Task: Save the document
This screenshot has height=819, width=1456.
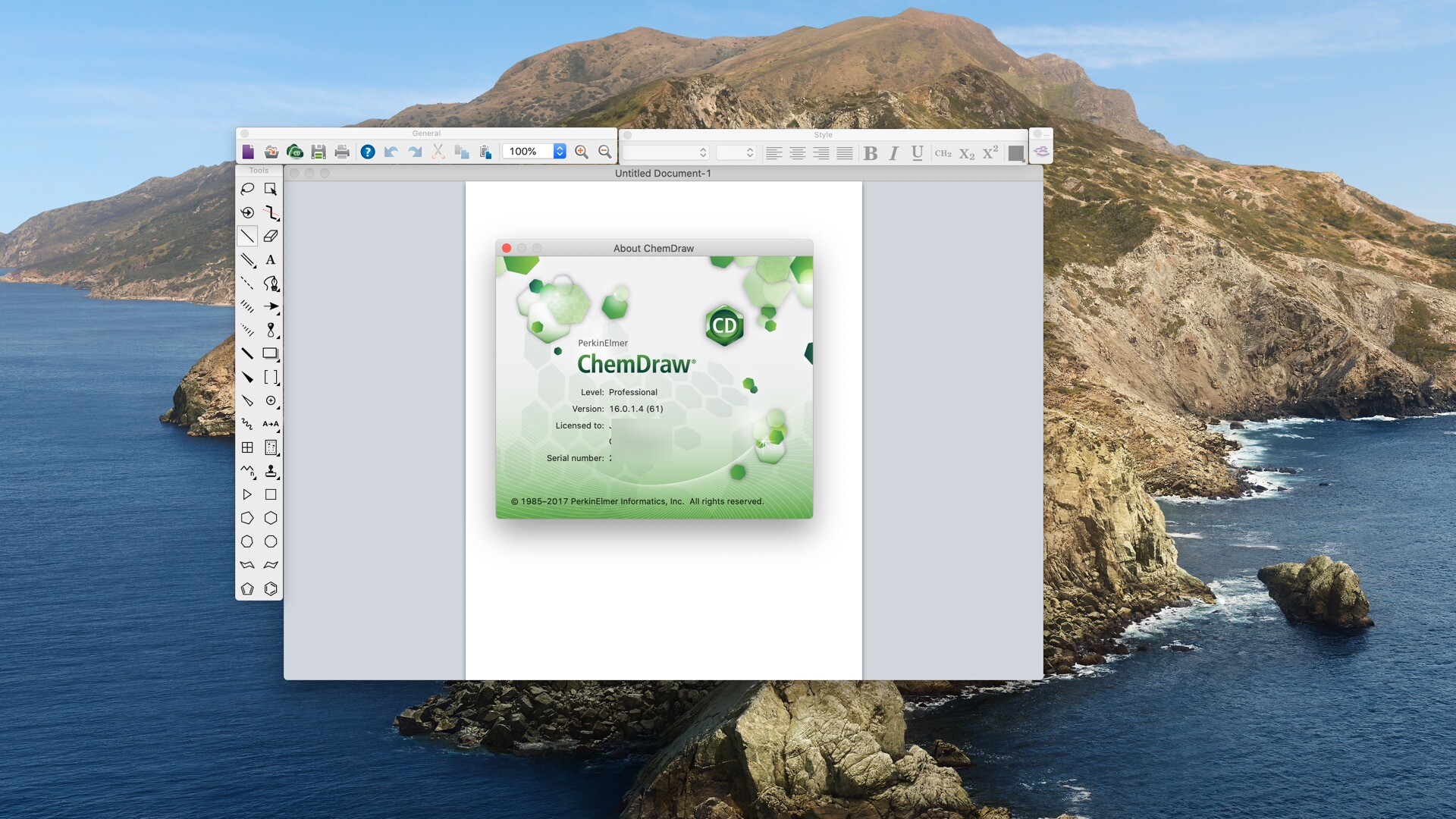Action: pos(318,152)
